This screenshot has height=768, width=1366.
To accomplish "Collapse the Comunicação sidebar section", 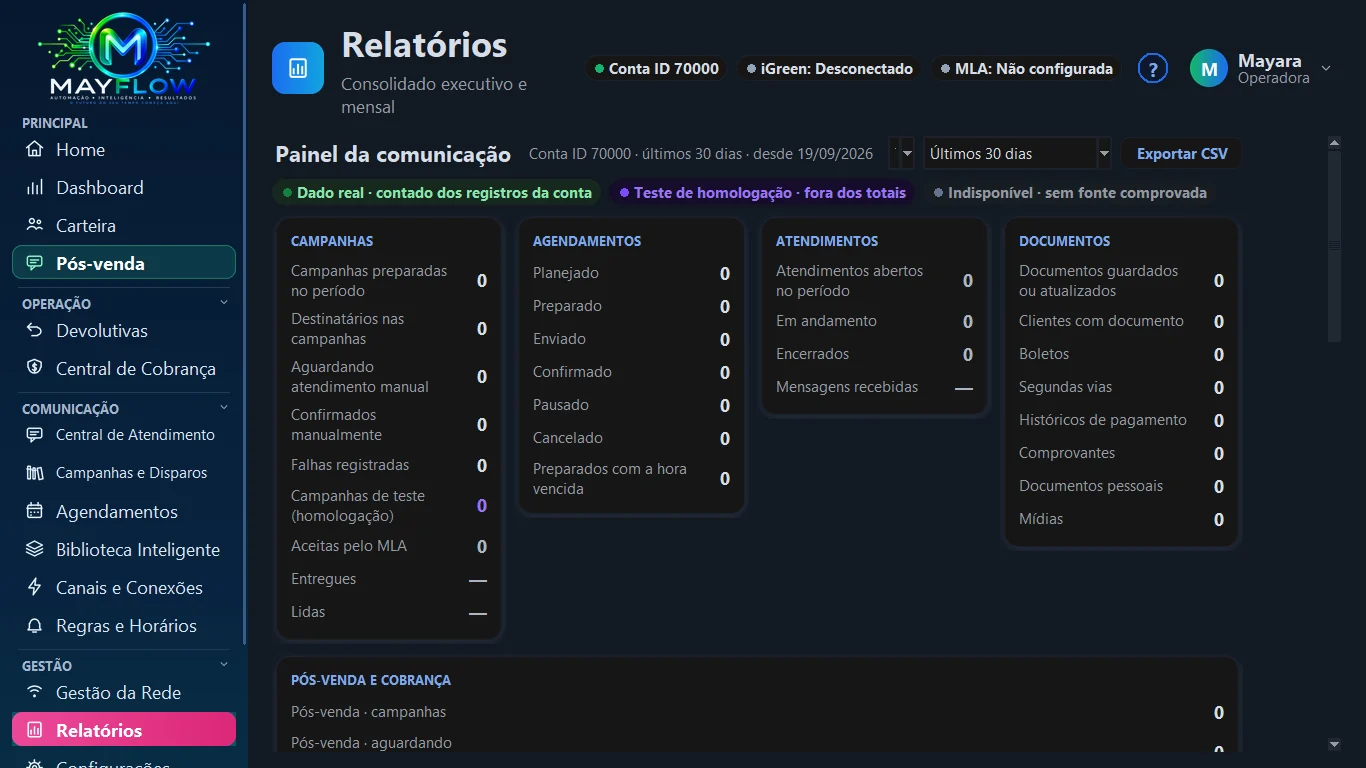I will pos(224,408).
